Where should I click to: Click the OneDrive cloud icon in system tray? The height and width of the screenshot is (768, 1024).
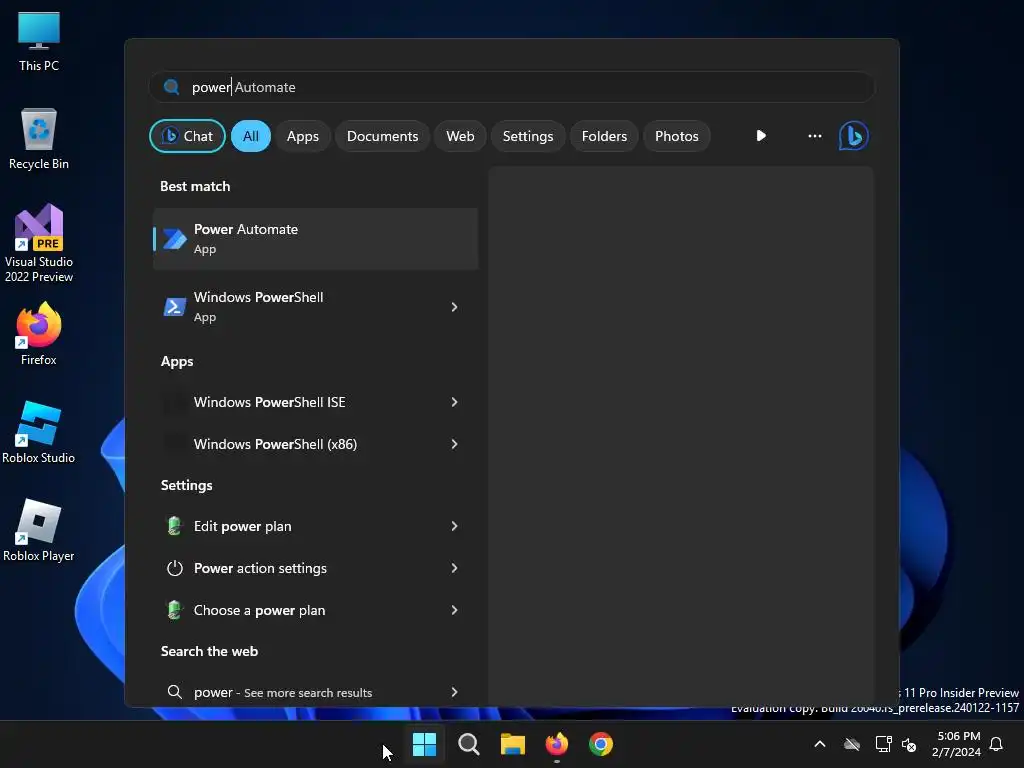pyautogui.click(x=852, y=744)
